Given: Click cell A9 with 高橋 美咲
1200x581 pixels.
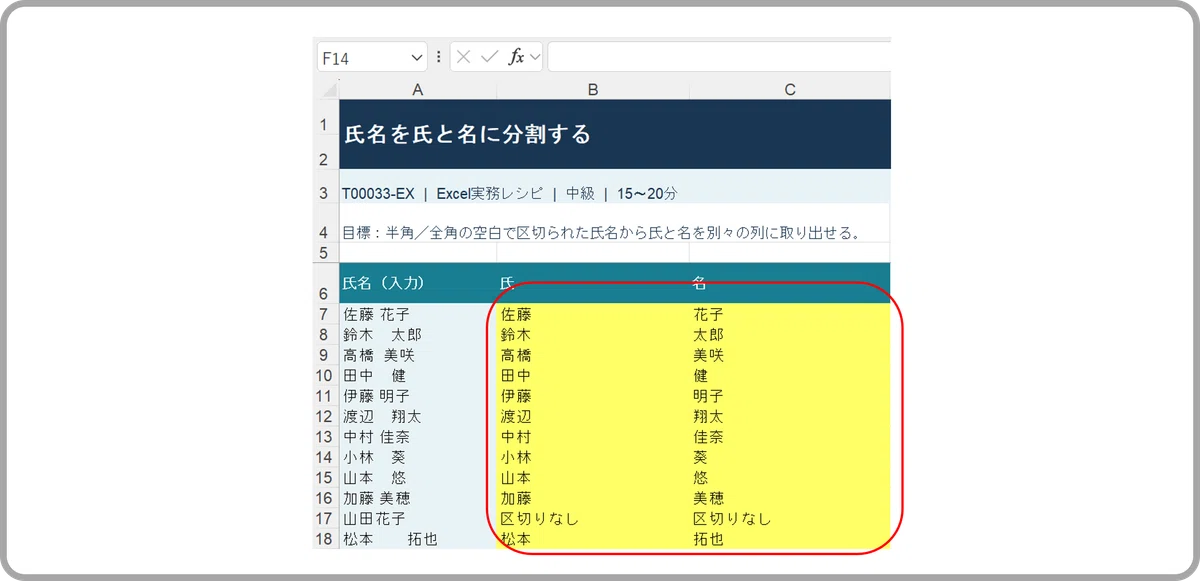Looking at the screenshot, I should tap(418, 355).
